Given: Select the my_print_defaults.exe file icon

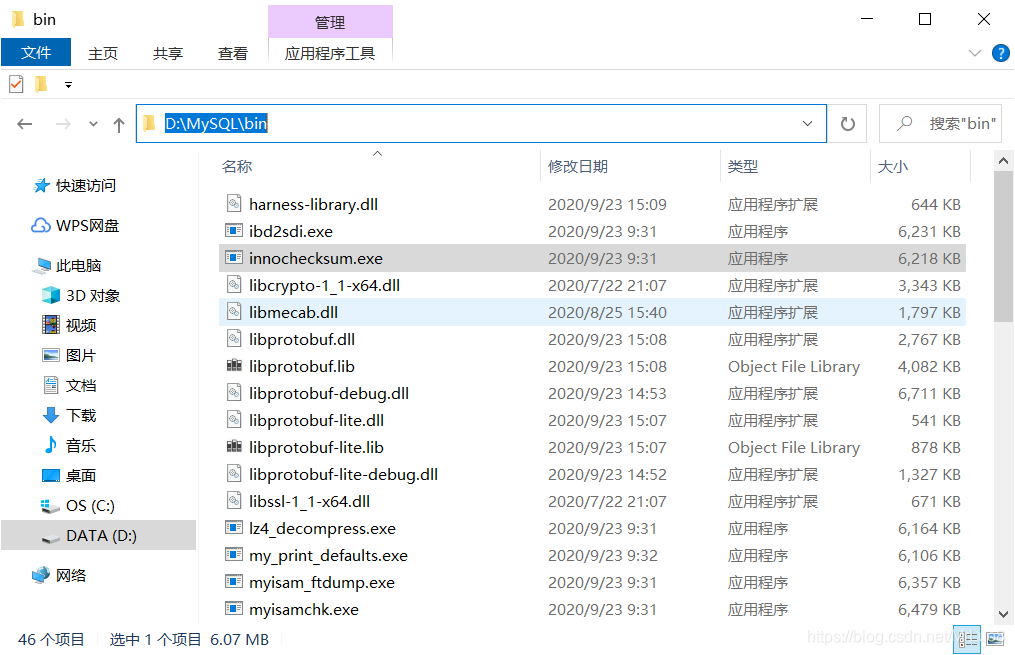Looking at the screenshot, I should click(x=234, y=555).
